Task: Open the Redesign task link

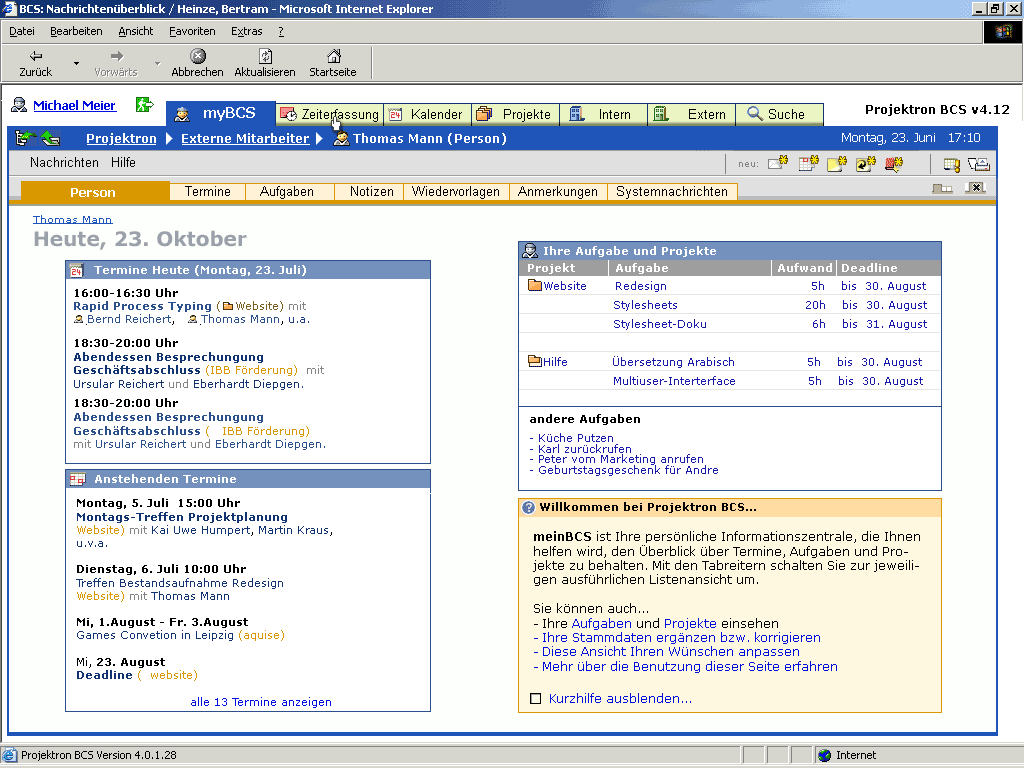Action: (x=641, y=286)
